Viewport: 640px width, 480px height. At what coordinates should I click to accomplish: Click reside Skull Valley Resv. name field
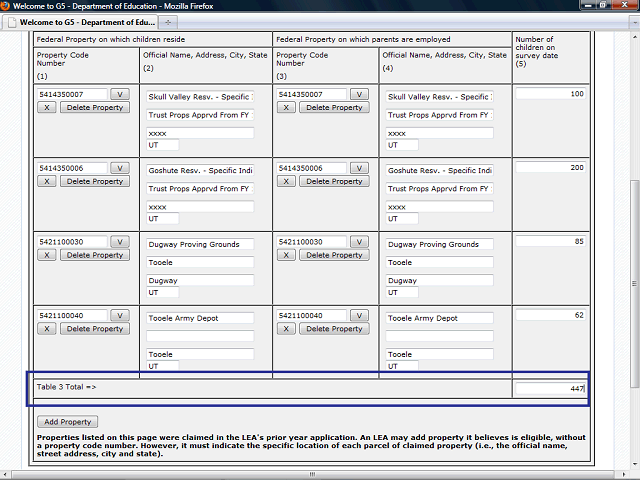click(x=200, y=97)
